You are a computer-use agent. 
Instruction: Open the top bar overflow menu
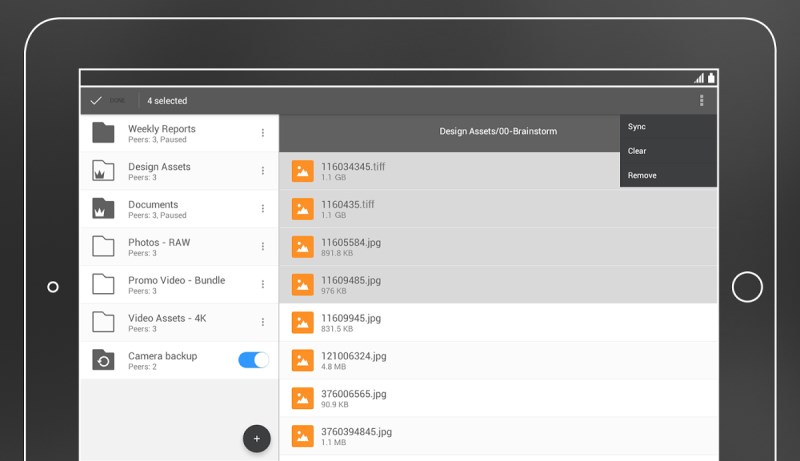tap(702, 100)
